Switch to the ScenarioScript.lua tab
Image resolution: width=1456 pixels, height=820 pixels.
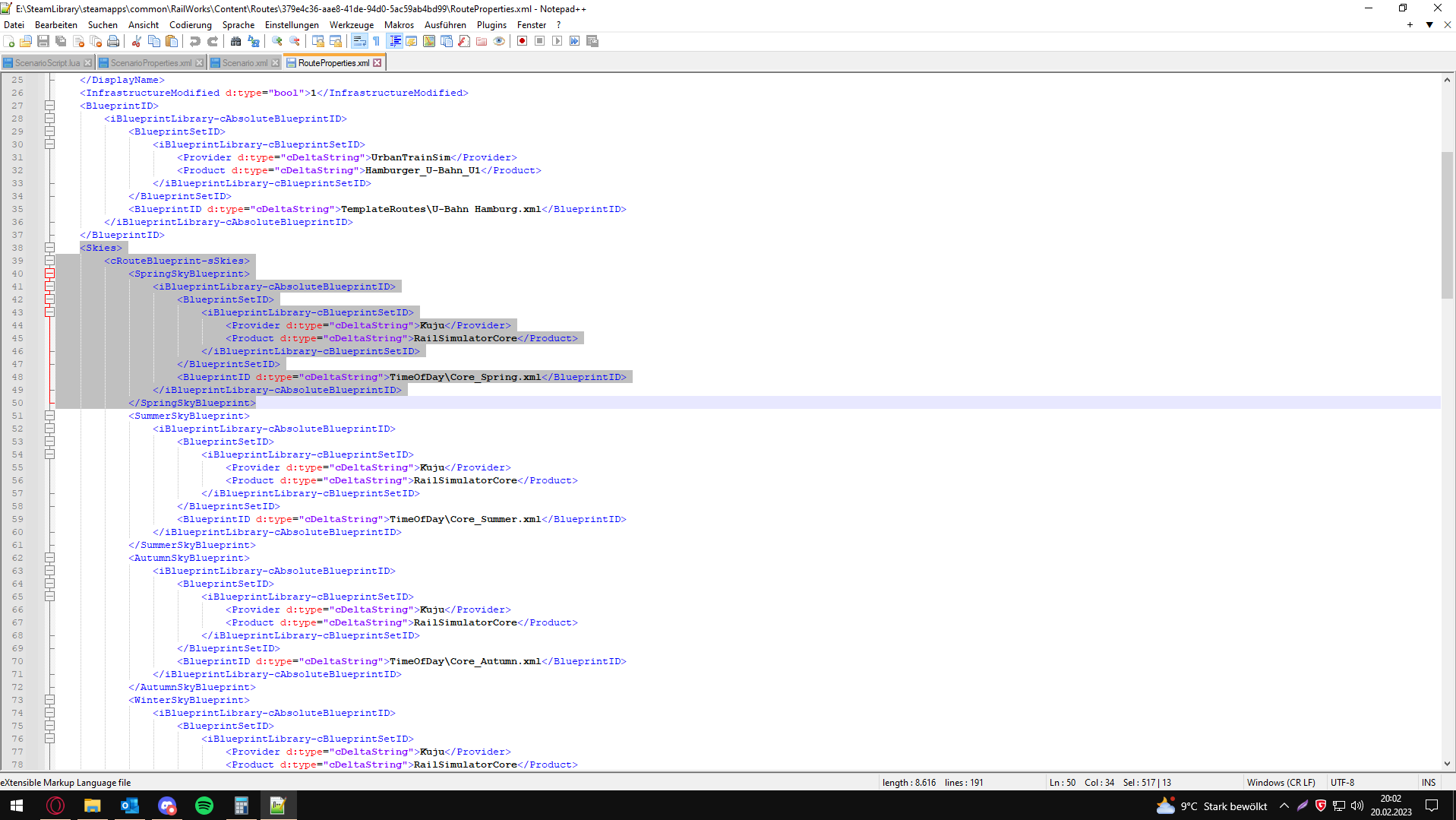coord(47,63)
